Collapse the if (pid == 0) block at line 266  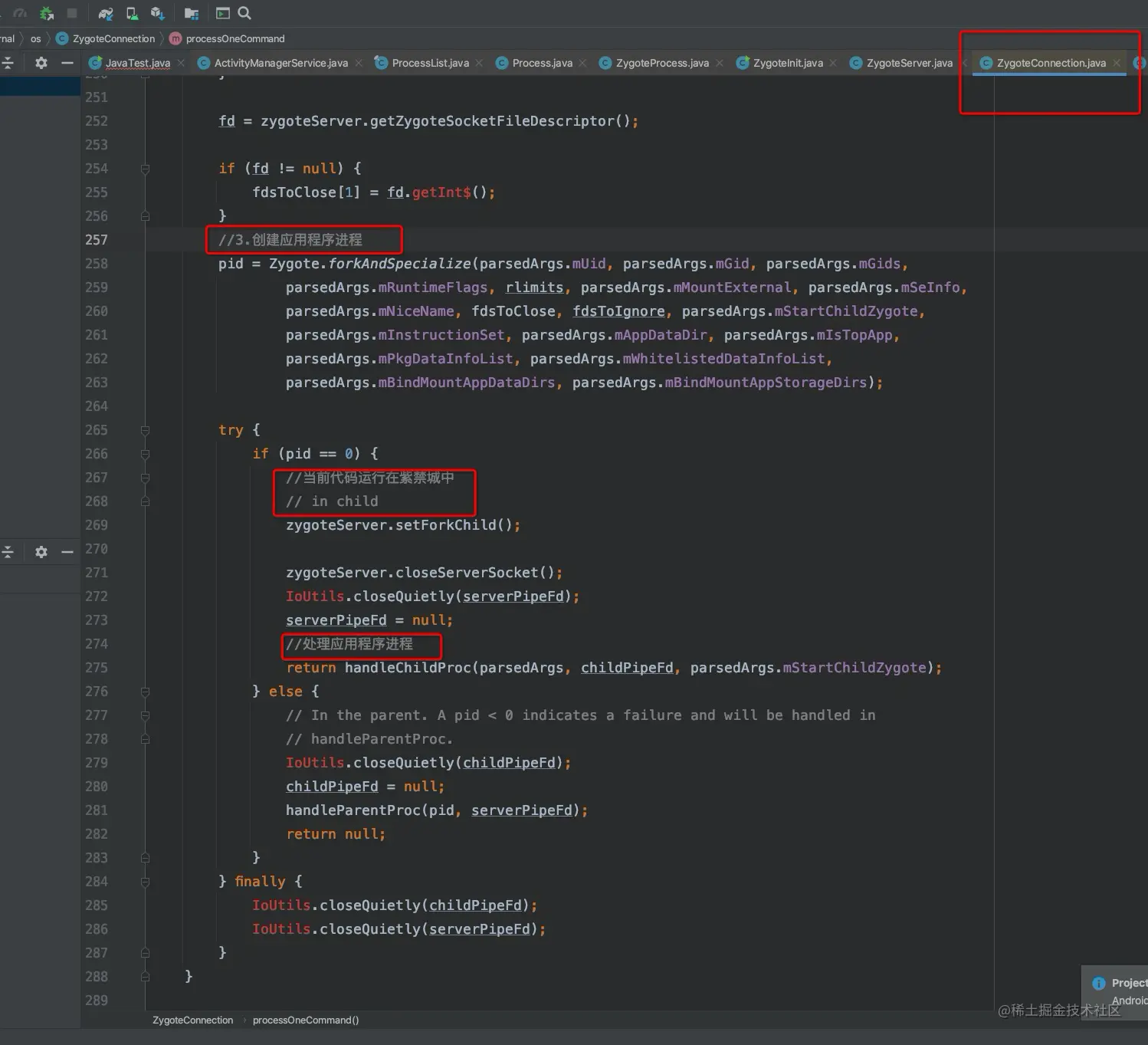[x=145, y=454]
